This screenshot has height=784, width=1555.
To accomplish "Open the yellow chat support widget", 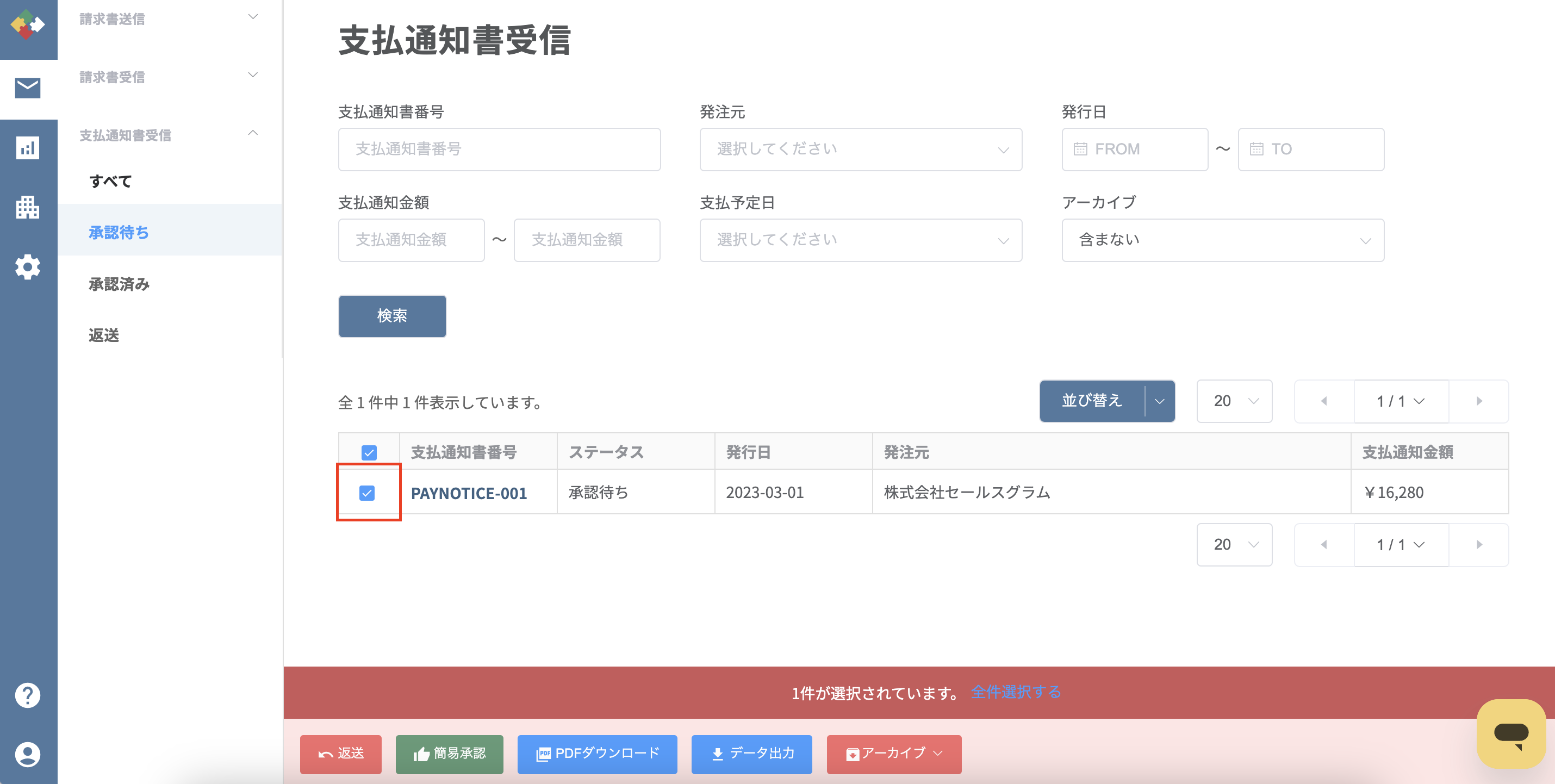I will tap(1511, 734).
